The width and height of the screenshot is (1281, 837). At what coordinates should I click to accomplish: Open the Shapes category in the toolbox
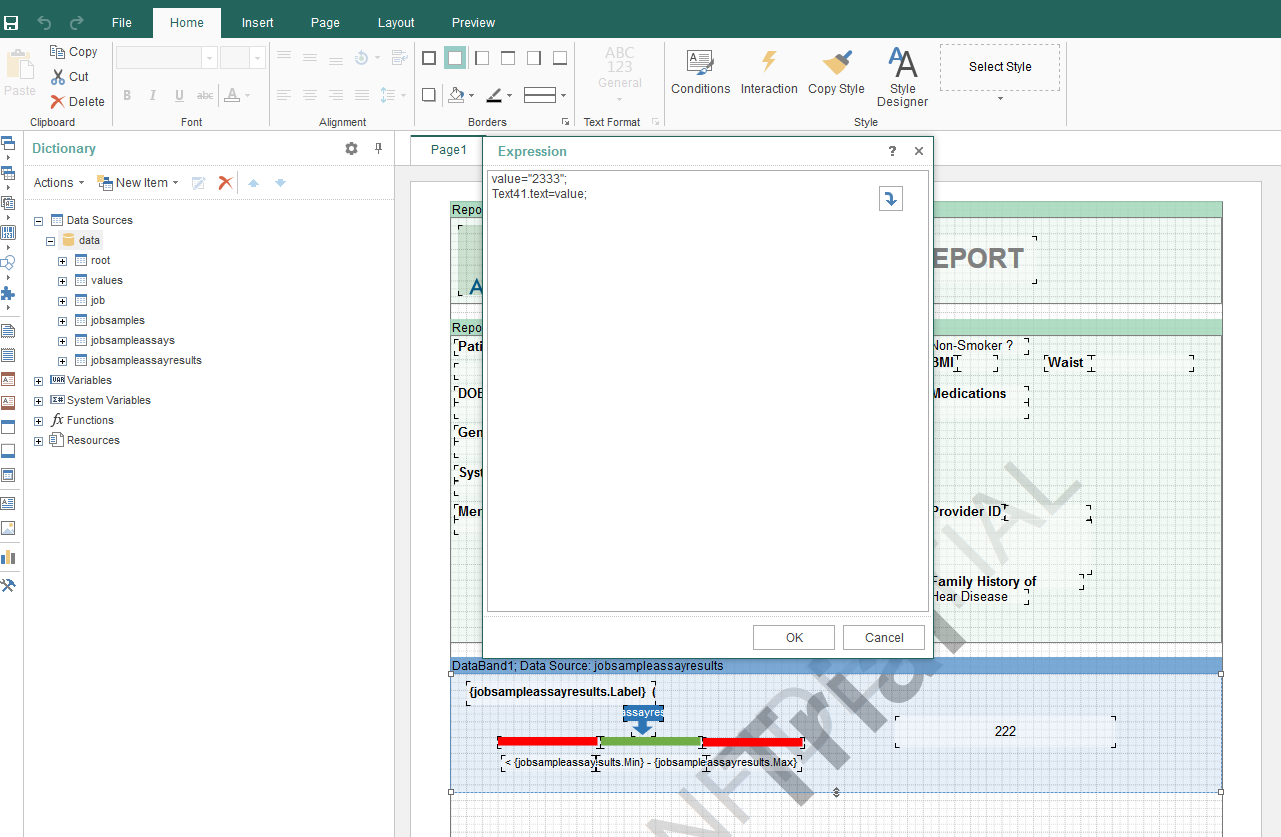8,263
